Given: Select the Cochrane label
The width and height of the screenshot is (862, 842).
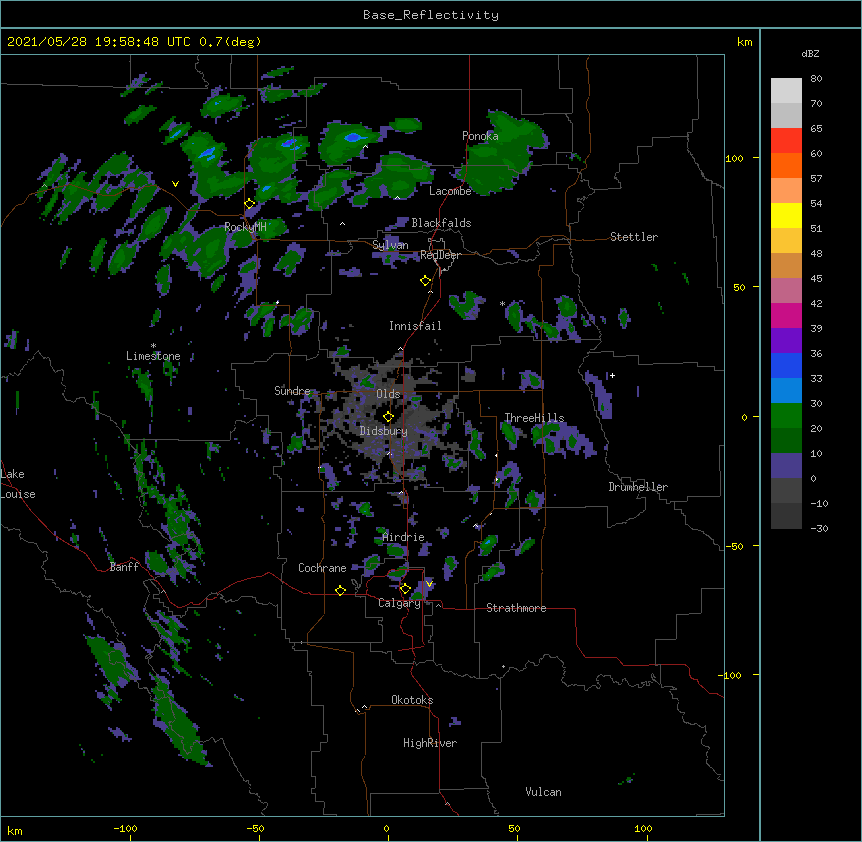Looking at the screenshot, I should coord(322,568).
